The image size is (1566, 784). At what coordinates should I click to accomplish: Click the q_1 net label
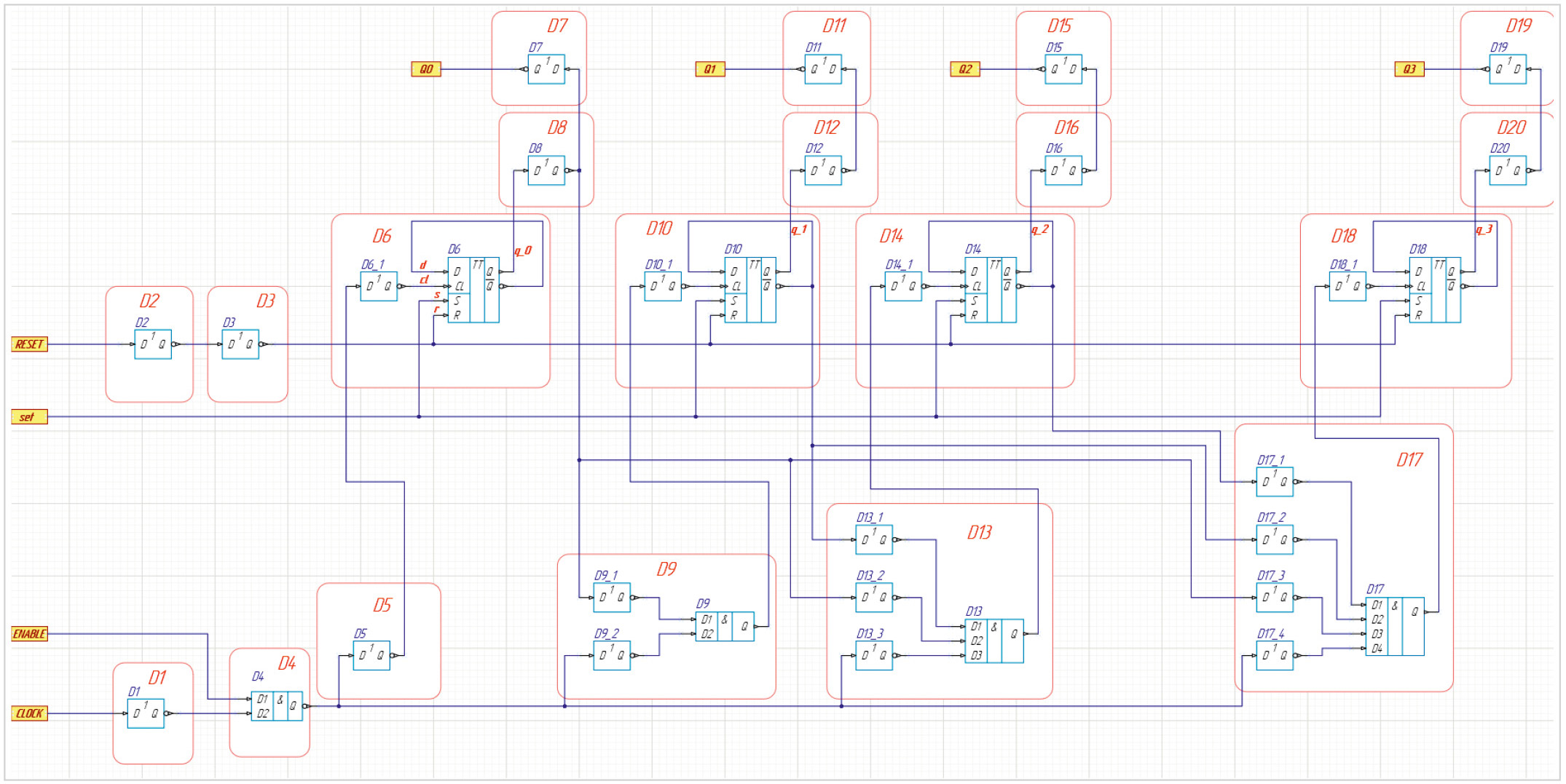pos(799,229)
